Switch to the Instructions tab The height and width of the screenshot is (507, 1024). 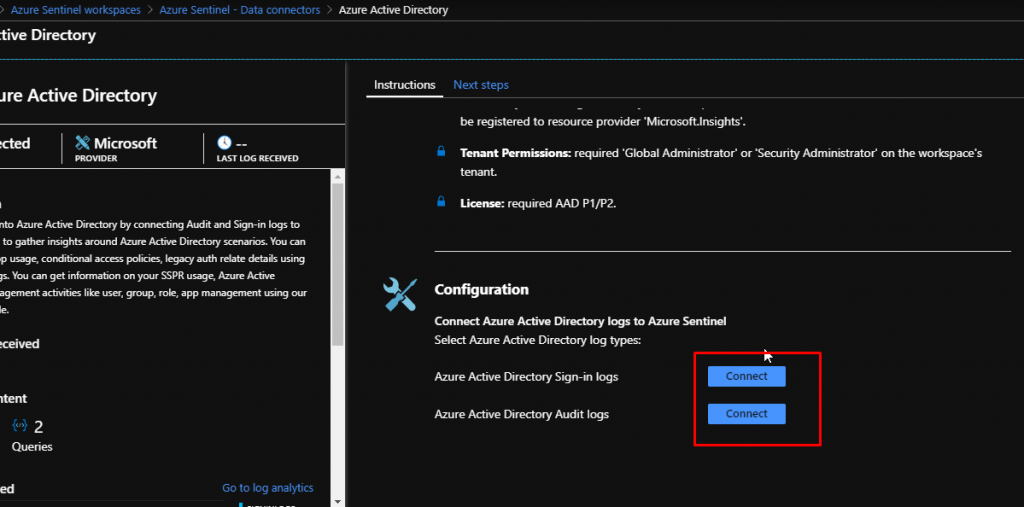coord(404,85)
